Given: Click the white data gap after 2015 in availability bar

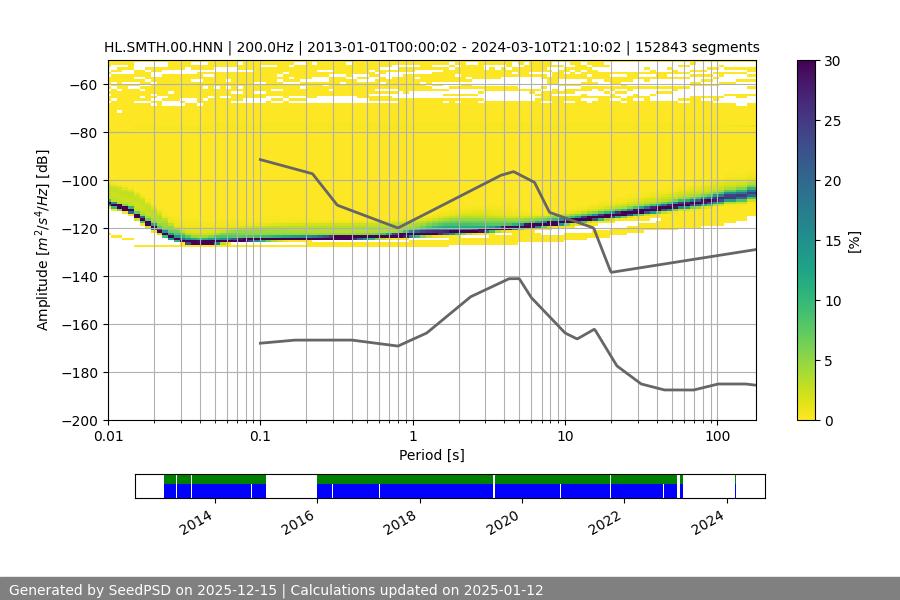Looking at the screenshot, I should coord(291,486).
